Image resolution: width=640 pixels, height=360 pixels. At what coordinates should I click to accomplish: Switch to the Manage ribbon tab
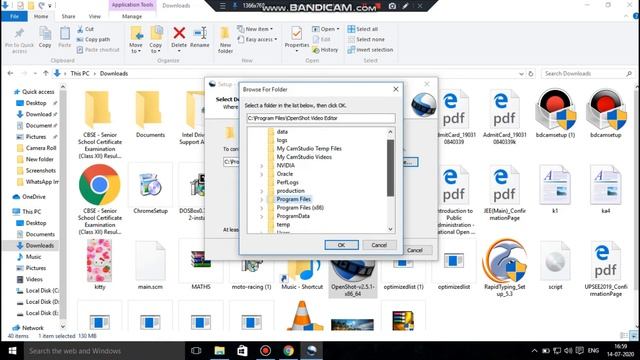point(132,16)
